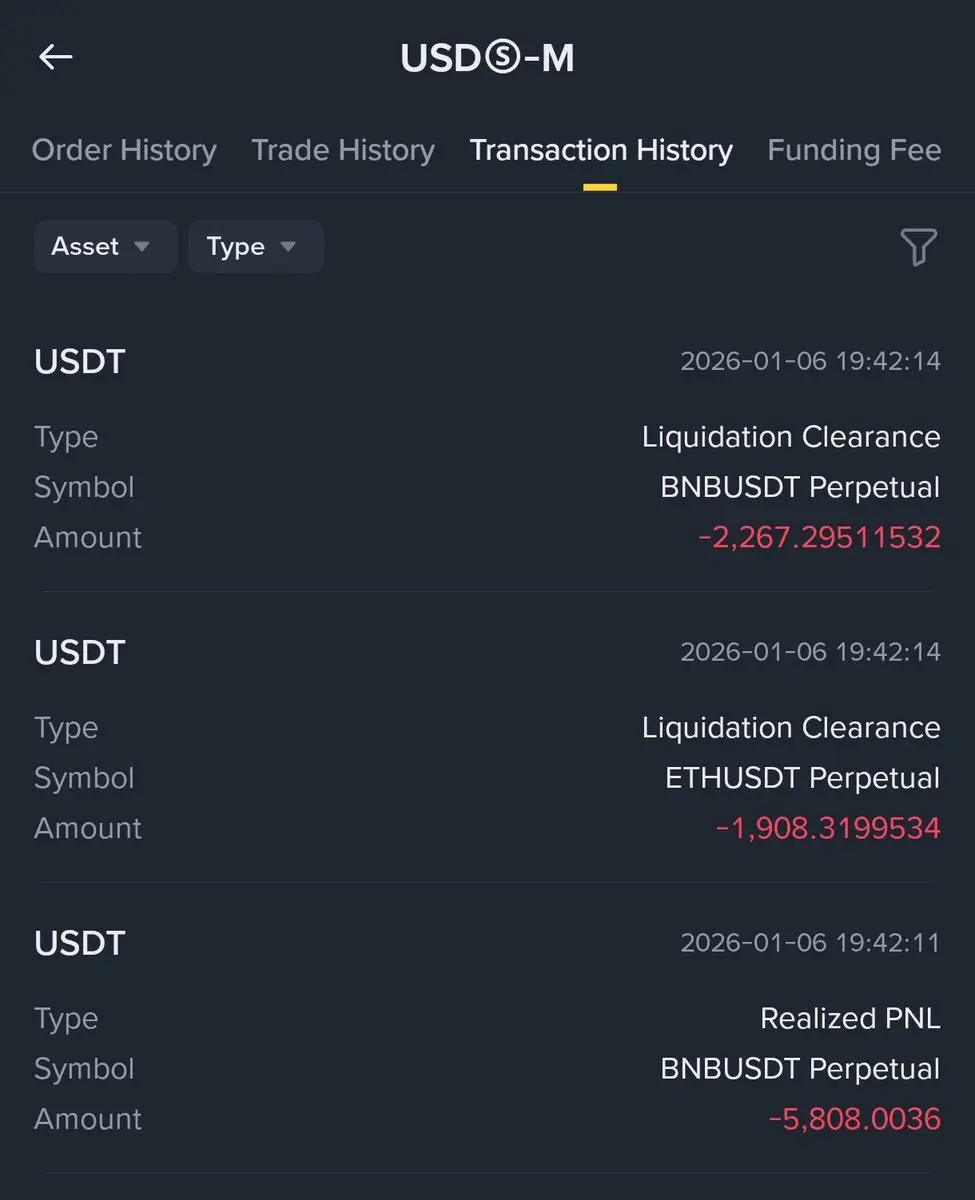Click the BNBUSDT Perpetual symbol under Realized PNL
The image size is (975, 1200).
(x=800, y=1068)
